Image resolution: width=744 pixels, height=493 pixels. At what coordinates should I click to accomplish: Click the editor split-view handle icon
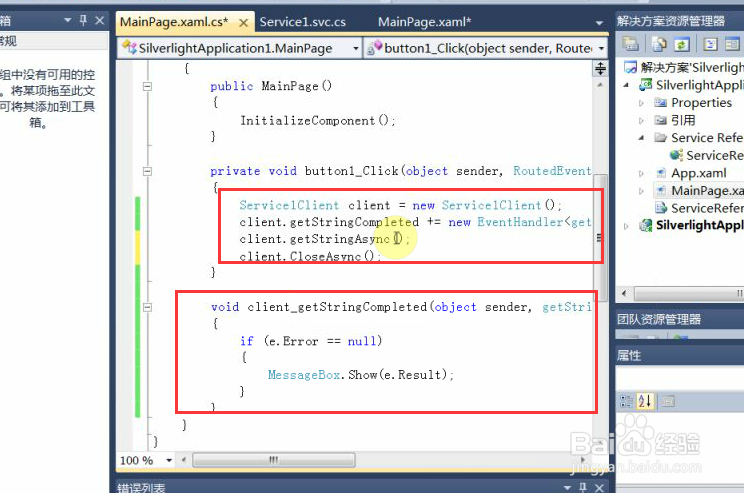tap(600, 68)
